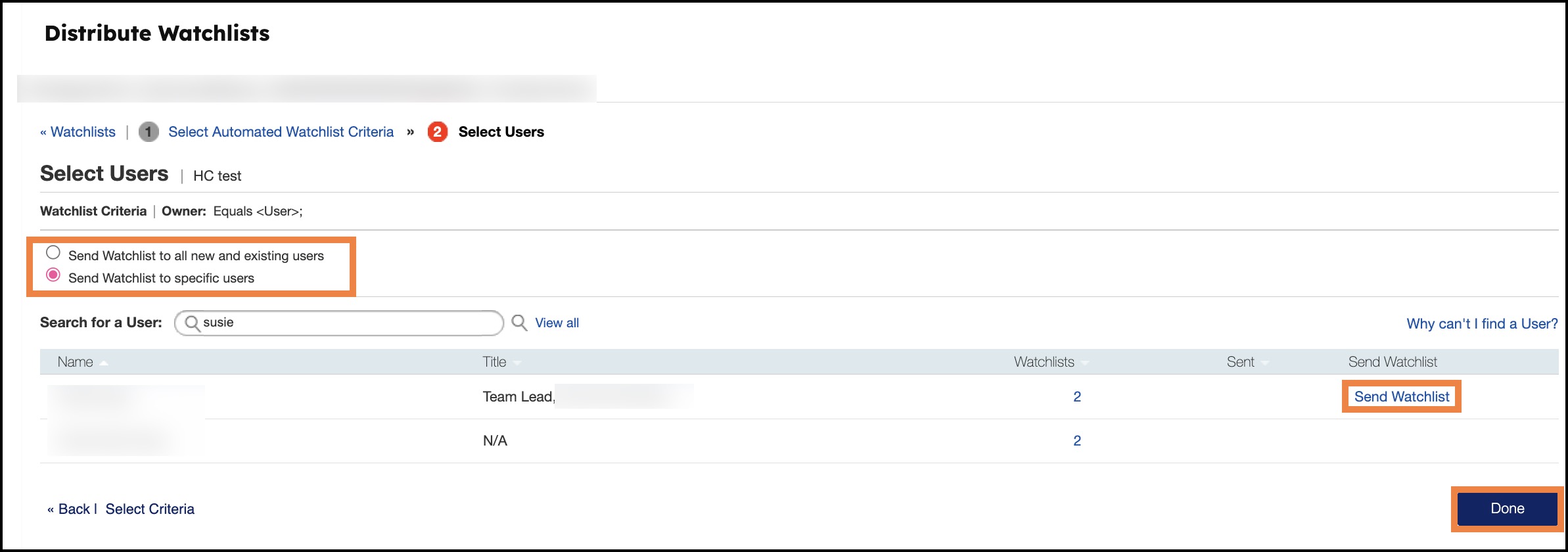1568x552 pixels.
Task: Click the search icon inside user field
Action: tap(193, 323)
